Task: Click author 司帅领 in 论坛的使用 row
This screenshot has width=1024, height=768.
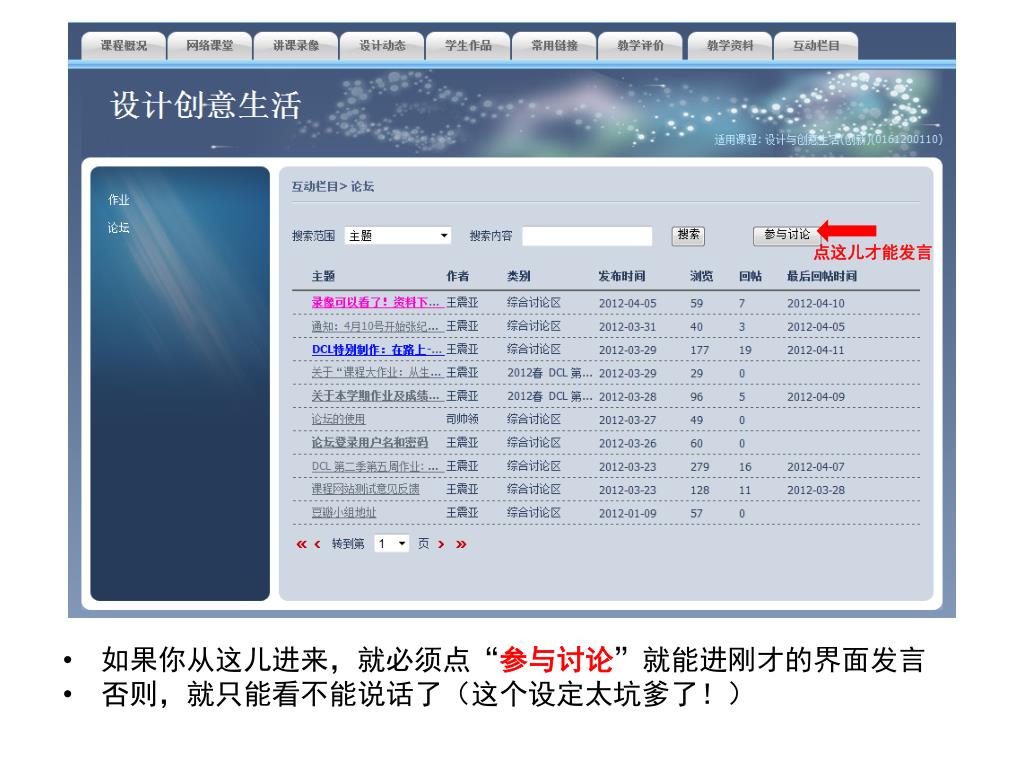Action: 462,419
